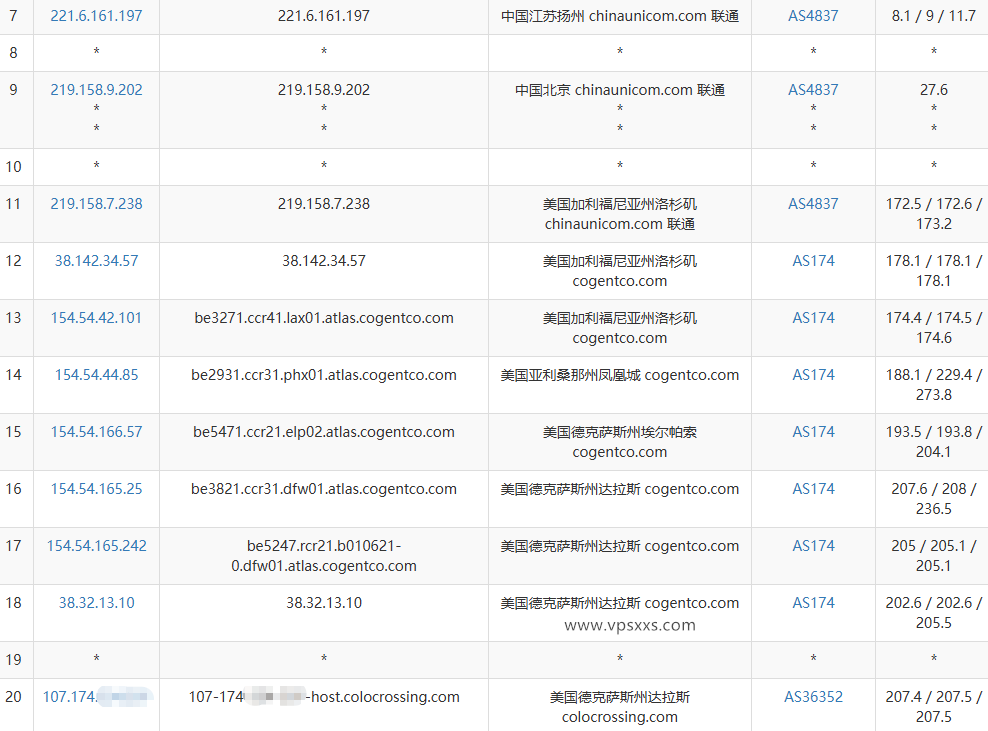Click AS174 link in hop 18 row
The image size is (988, 731).
click(x=813, y=603)
